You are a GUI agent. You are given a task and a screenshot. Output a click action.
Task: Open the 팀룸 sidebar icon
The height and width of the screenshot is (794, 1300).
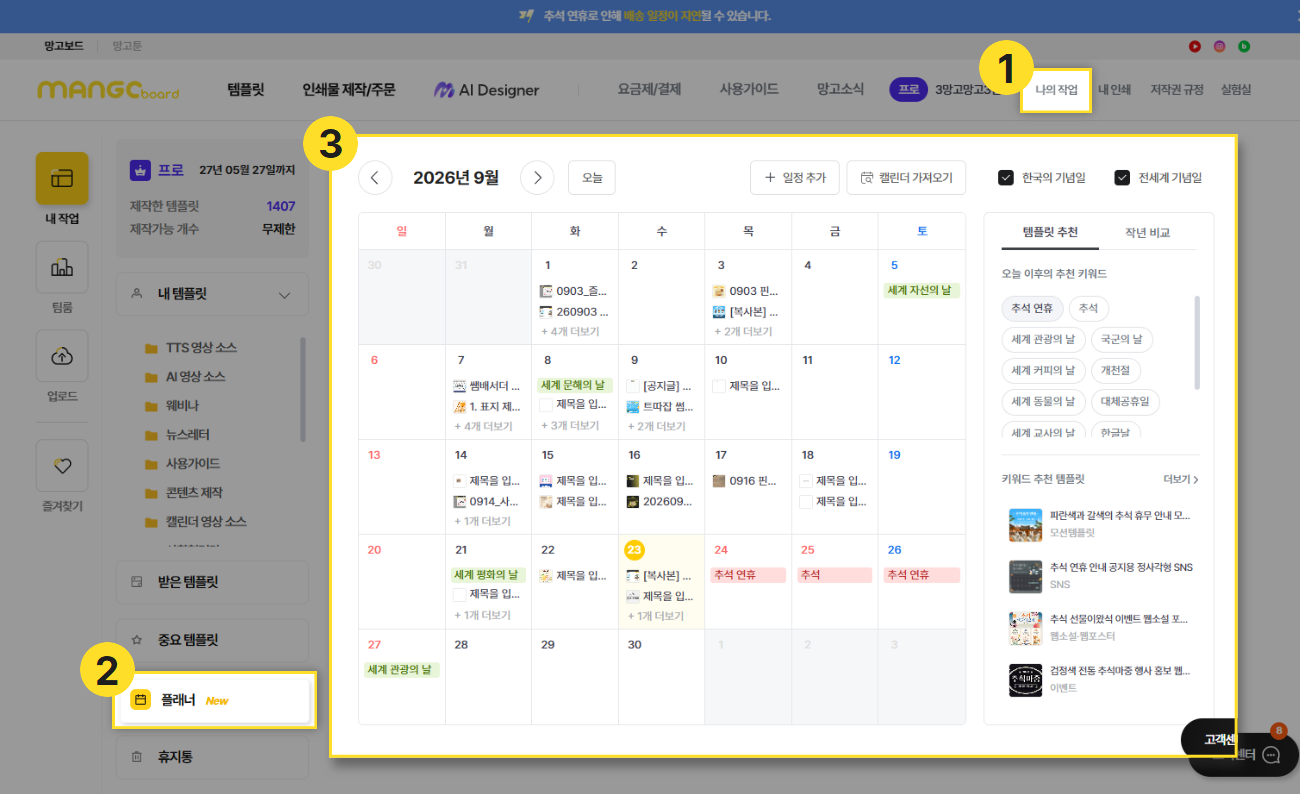click(62, 267)
